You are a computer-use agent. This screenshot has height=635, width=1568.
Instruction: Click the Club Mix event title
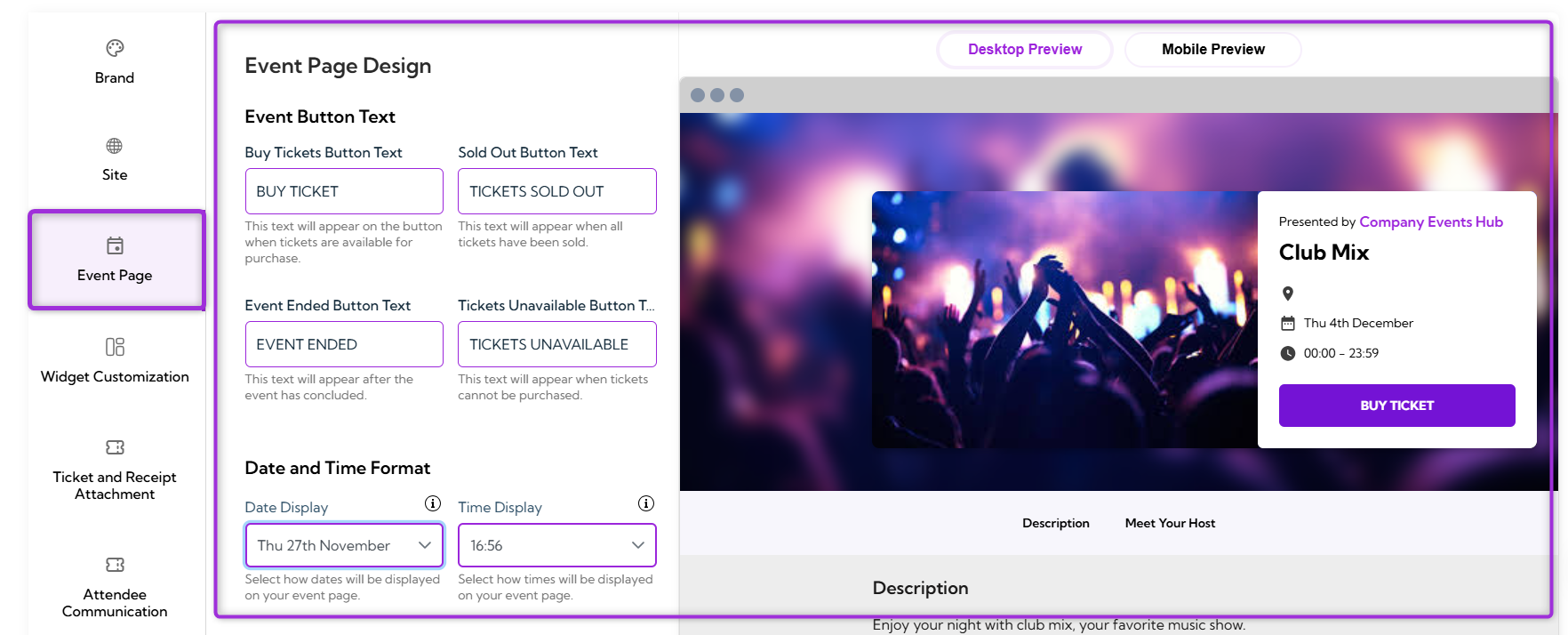1324,253
